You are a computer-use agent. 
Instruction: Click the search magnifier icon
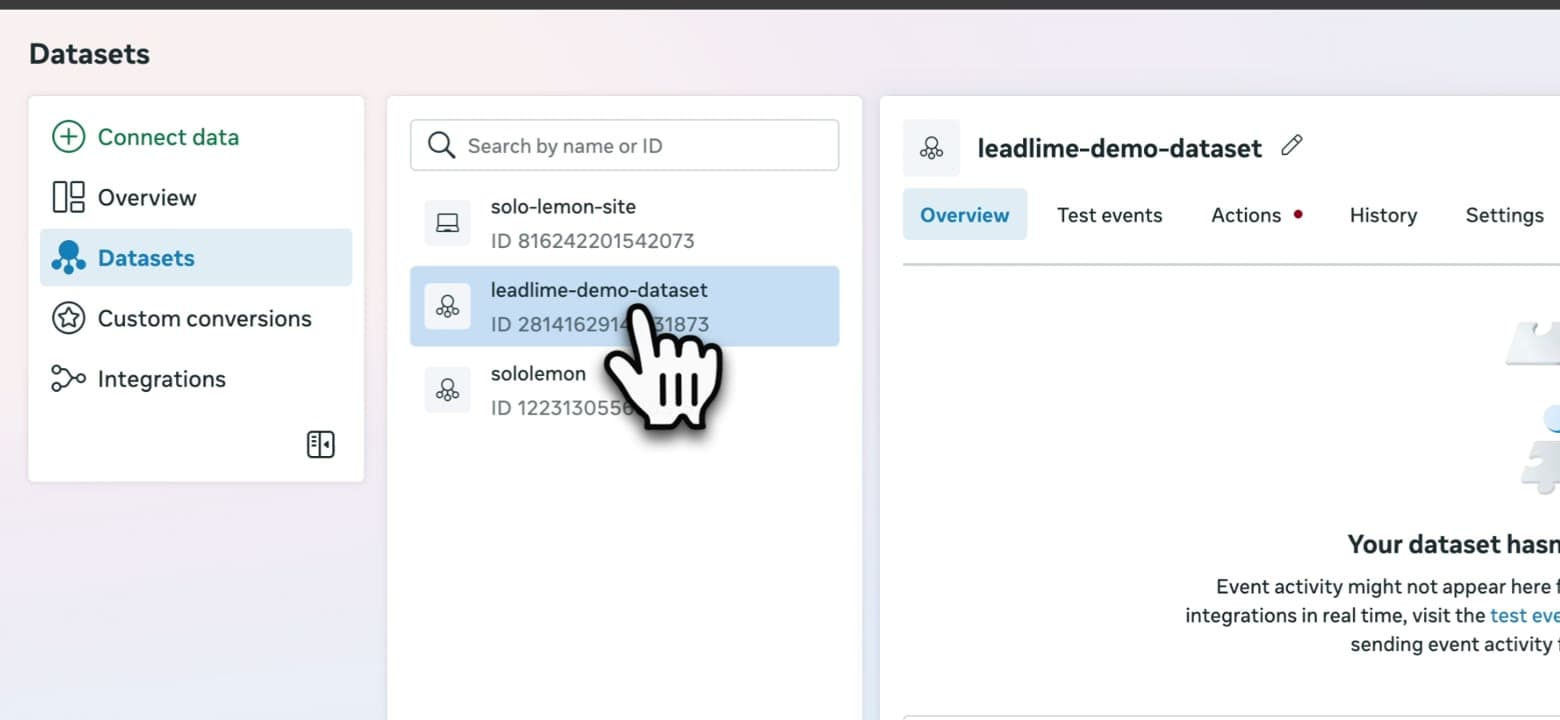(441, 146)
